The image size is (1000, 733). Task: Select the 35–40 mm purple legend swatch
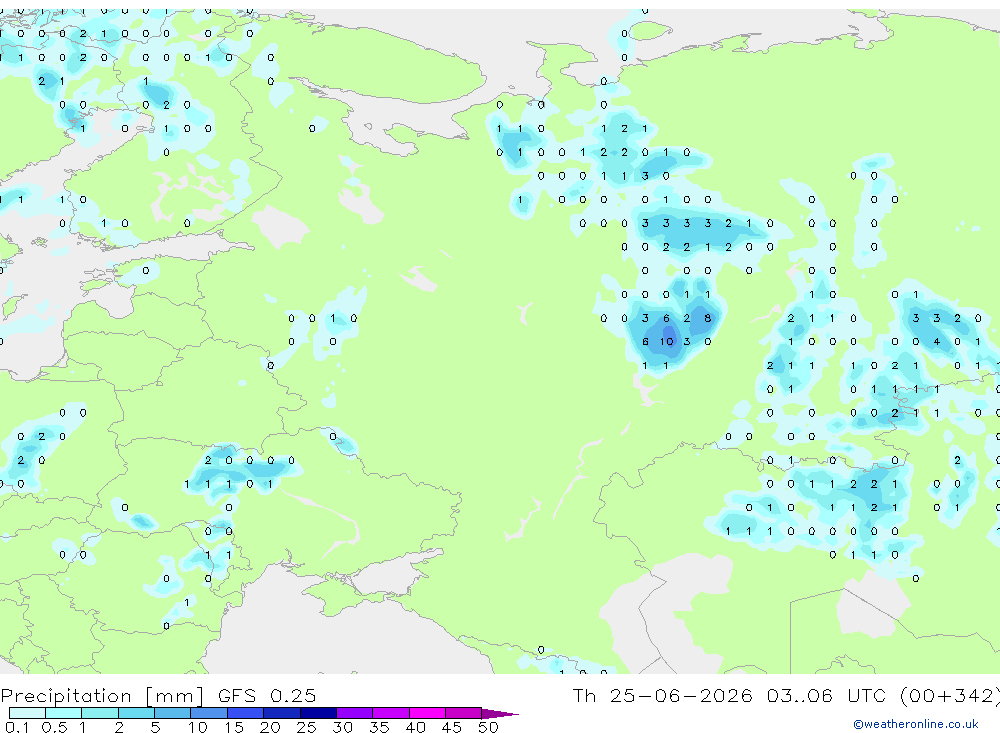click(391, 713)
